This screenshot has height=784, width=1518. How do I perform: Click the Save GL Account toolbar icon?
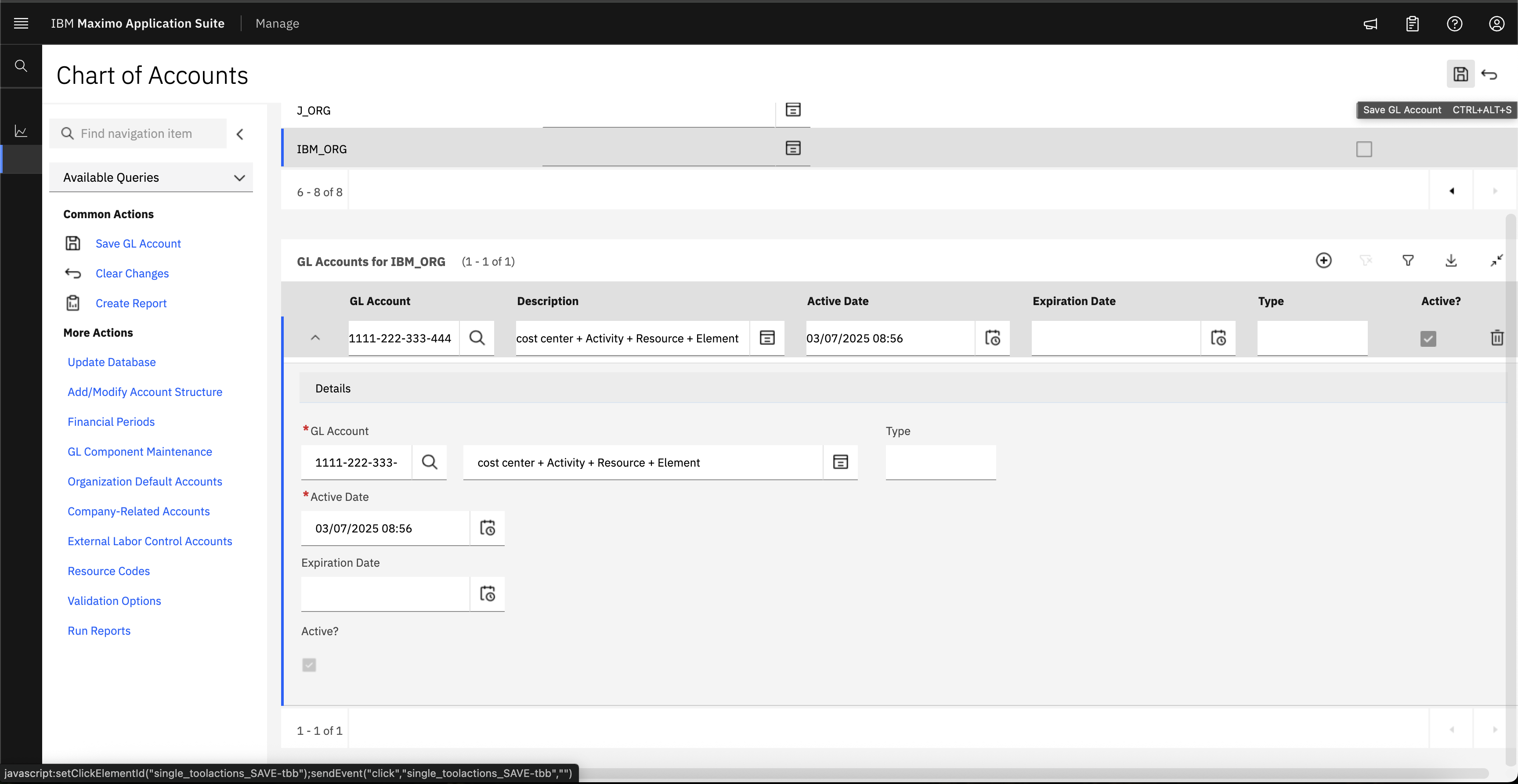1460,74
